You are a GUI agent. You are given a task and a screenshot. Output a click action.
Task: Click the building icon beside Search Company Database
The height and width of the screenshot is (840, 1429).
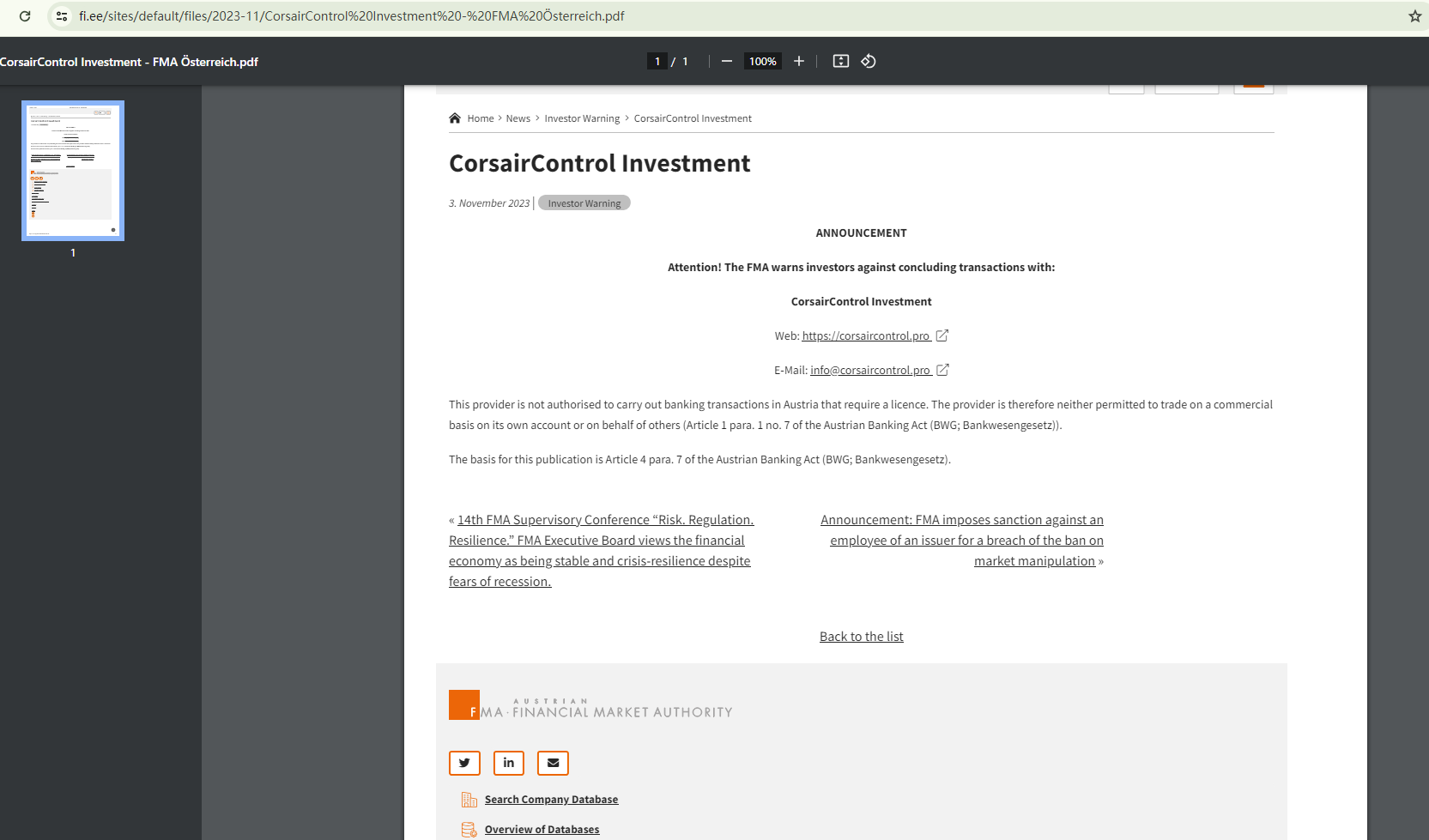[469, 800]
